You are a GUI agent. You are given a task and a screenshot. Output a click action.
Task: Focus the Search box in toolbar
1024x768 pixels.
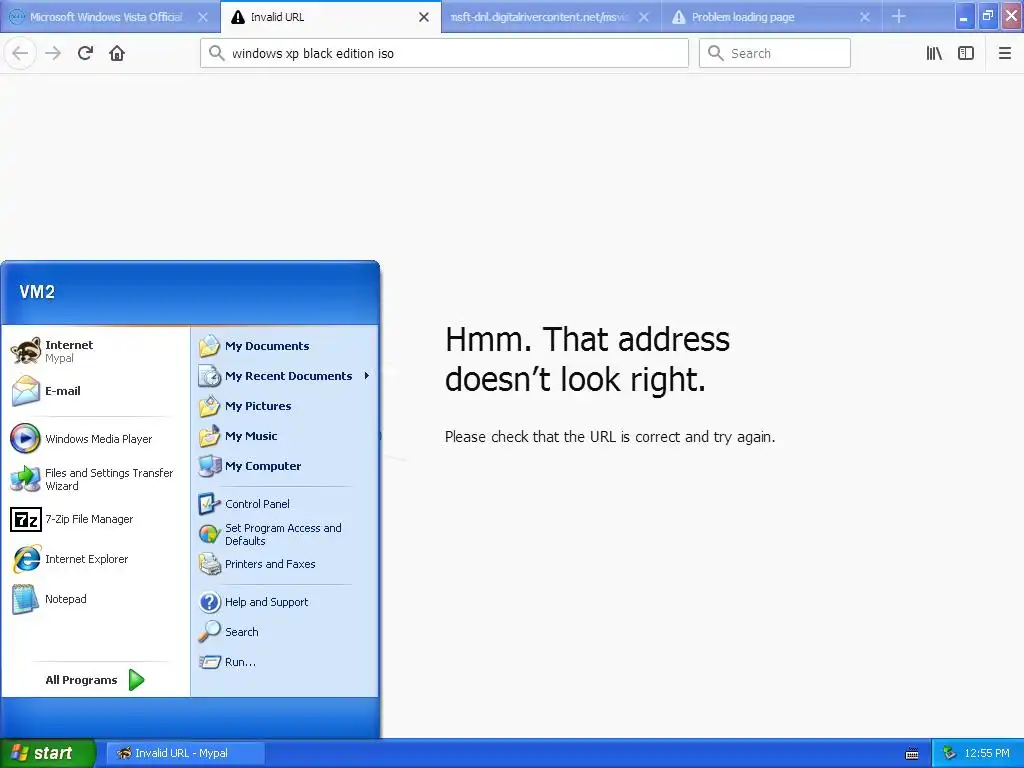click(775, 53)
